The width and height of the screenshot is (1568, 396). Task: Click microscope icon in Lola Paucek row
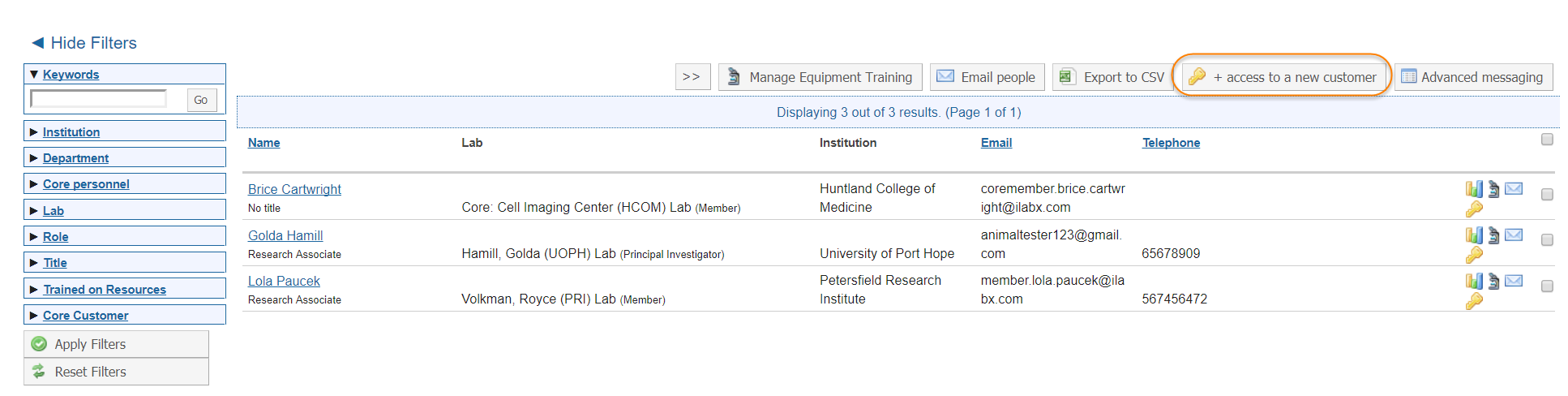click(1493, 281)
